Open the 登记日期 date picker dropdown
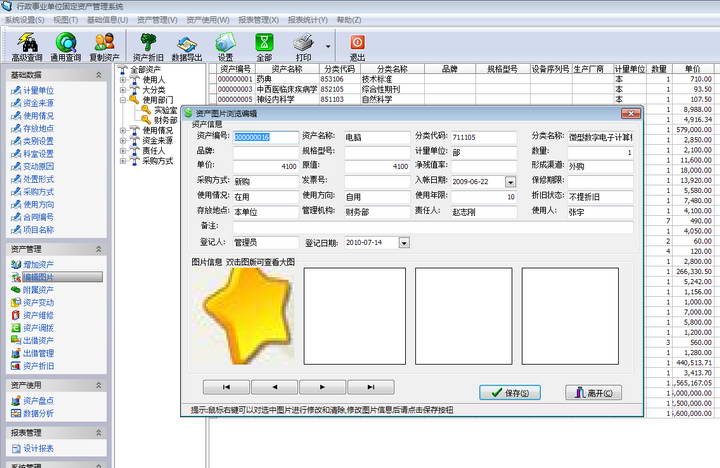 coord(404,242)
